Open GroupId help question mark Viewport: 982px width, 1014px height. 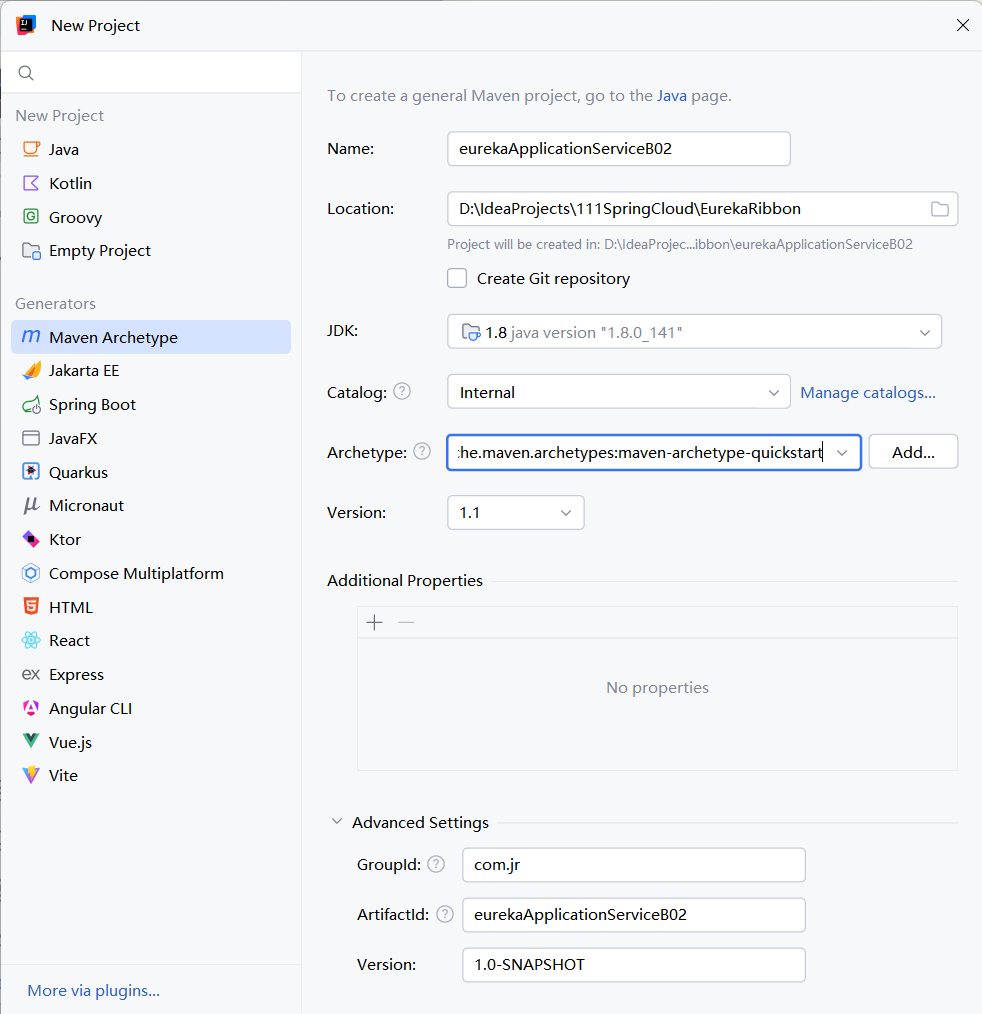tap(436, 864)
